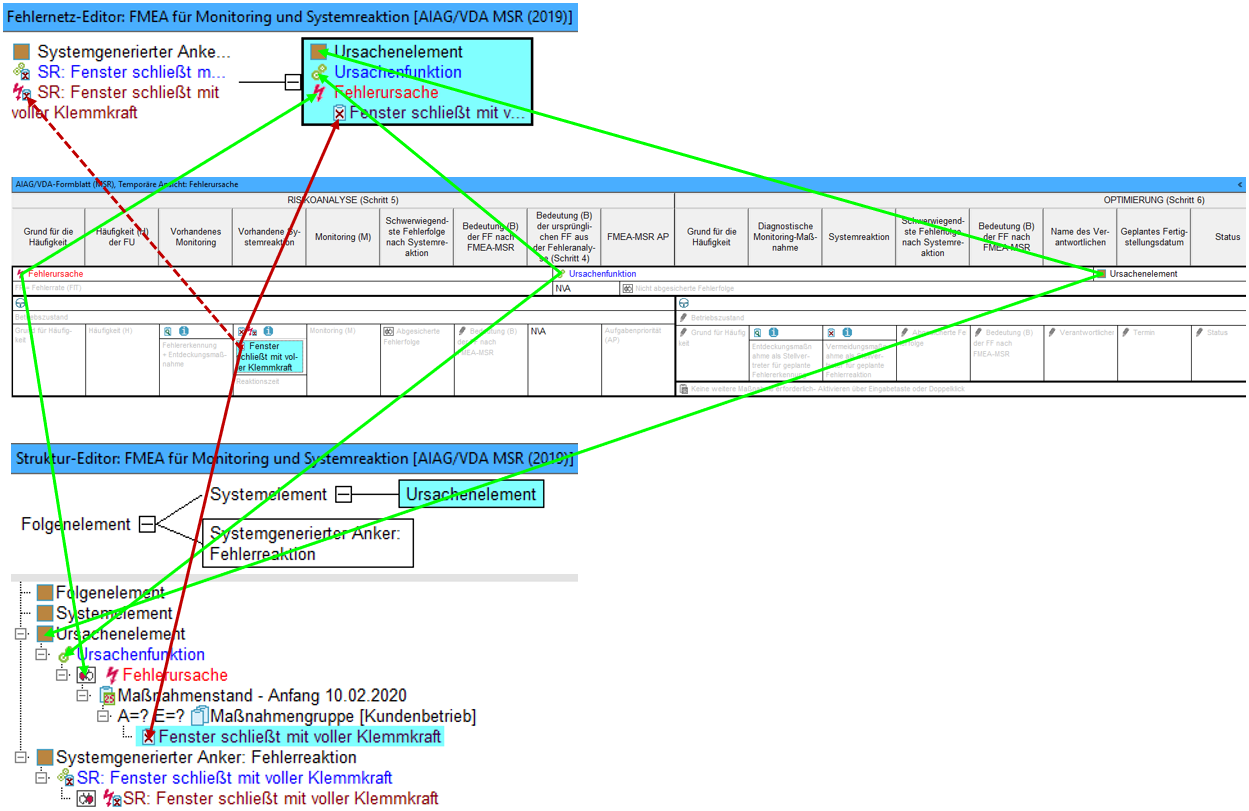
Task: Collapse the Folgenelement node in structure diagram
Action: (x=147, y=524)
